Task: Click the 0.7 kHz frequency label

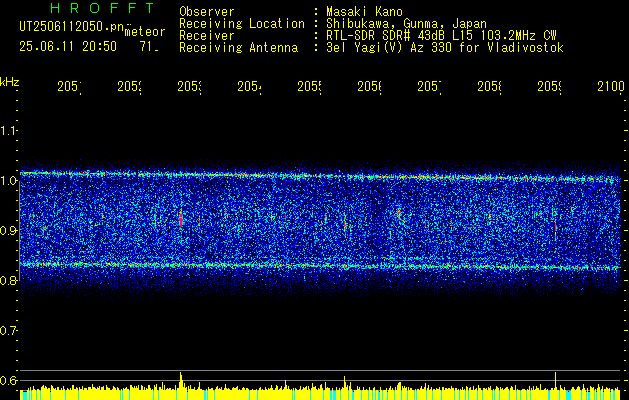Action: point(8,330)
